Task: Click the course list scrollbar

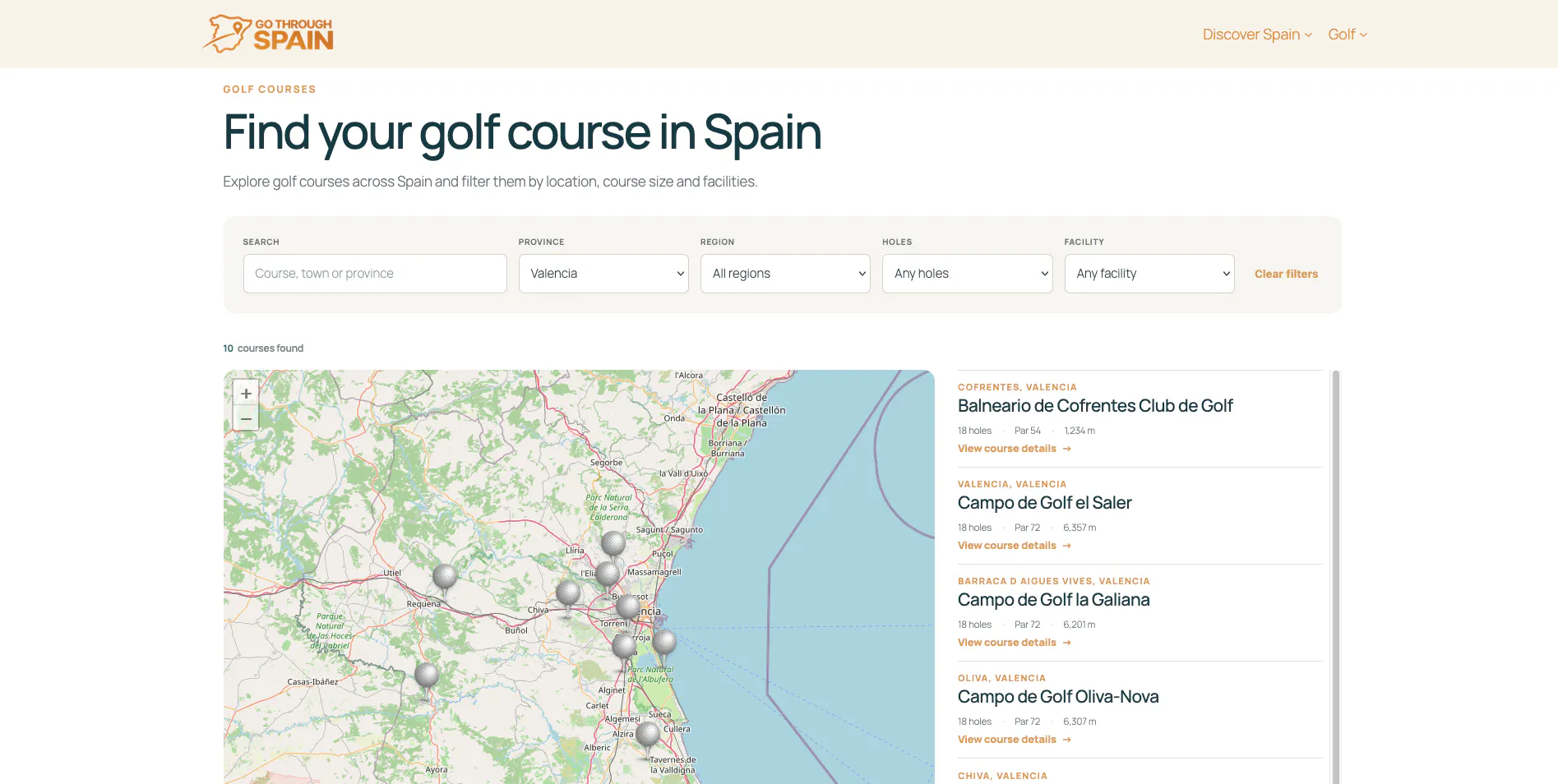Action: [1336, 577]
